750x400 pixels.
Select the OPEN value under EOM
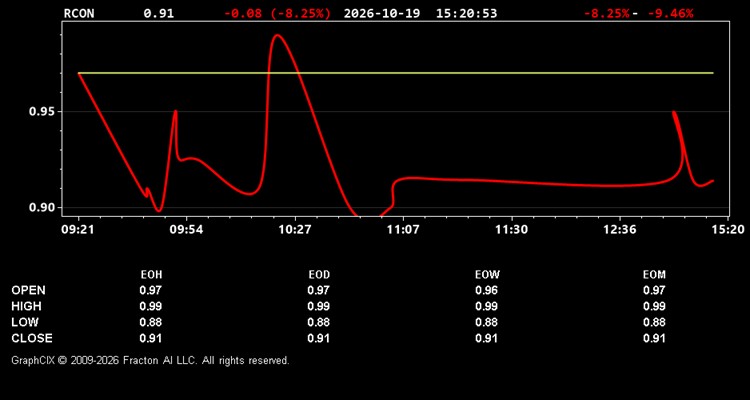pos(654,290)
